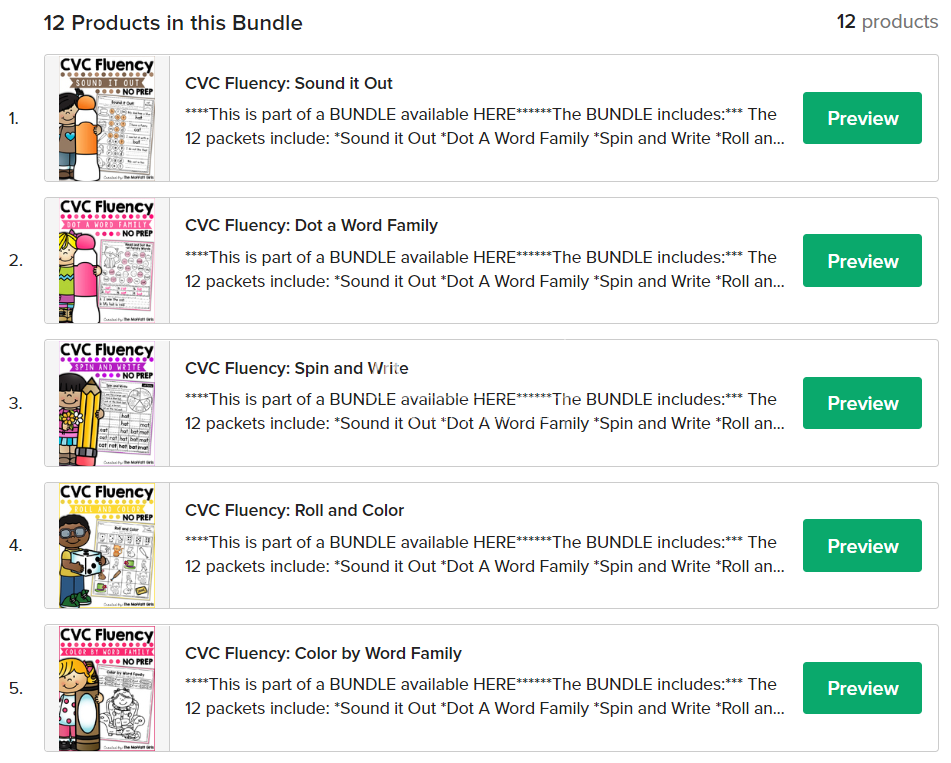This screenshot has height=763, width=951.
Task: Open the Sound it Out product thumbnail
Action: point(107,118)
